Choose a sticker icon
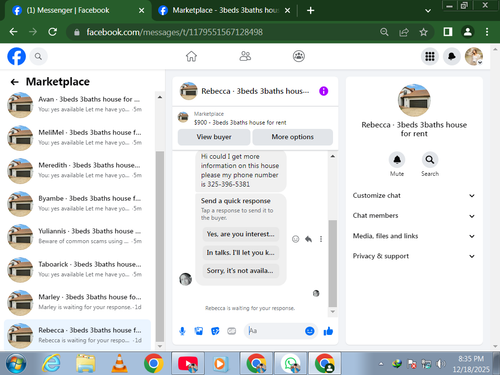Viewport: 500px width, 375px height. click(215, 331)
